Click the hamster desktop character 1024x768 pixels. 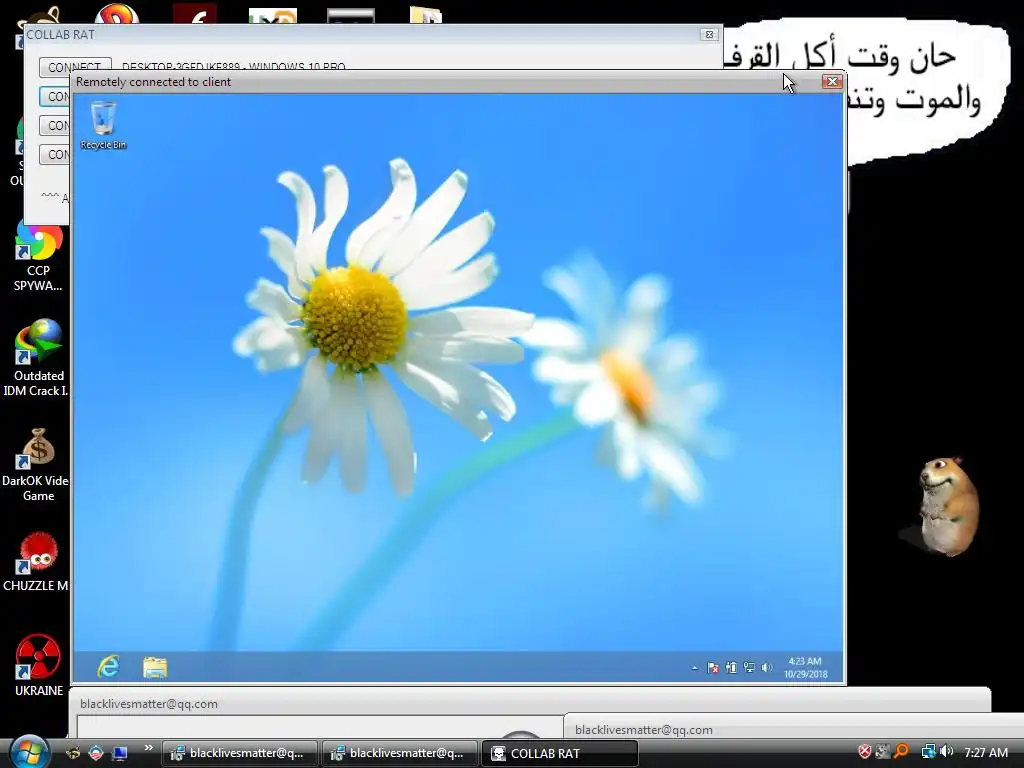pos(948,506)
